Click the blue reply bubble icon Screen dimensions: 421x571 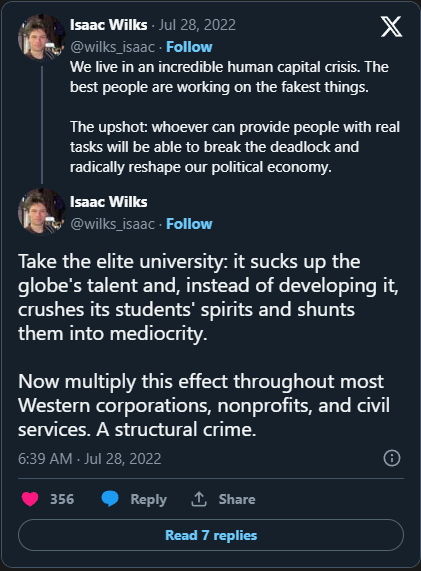click(110, 499)
